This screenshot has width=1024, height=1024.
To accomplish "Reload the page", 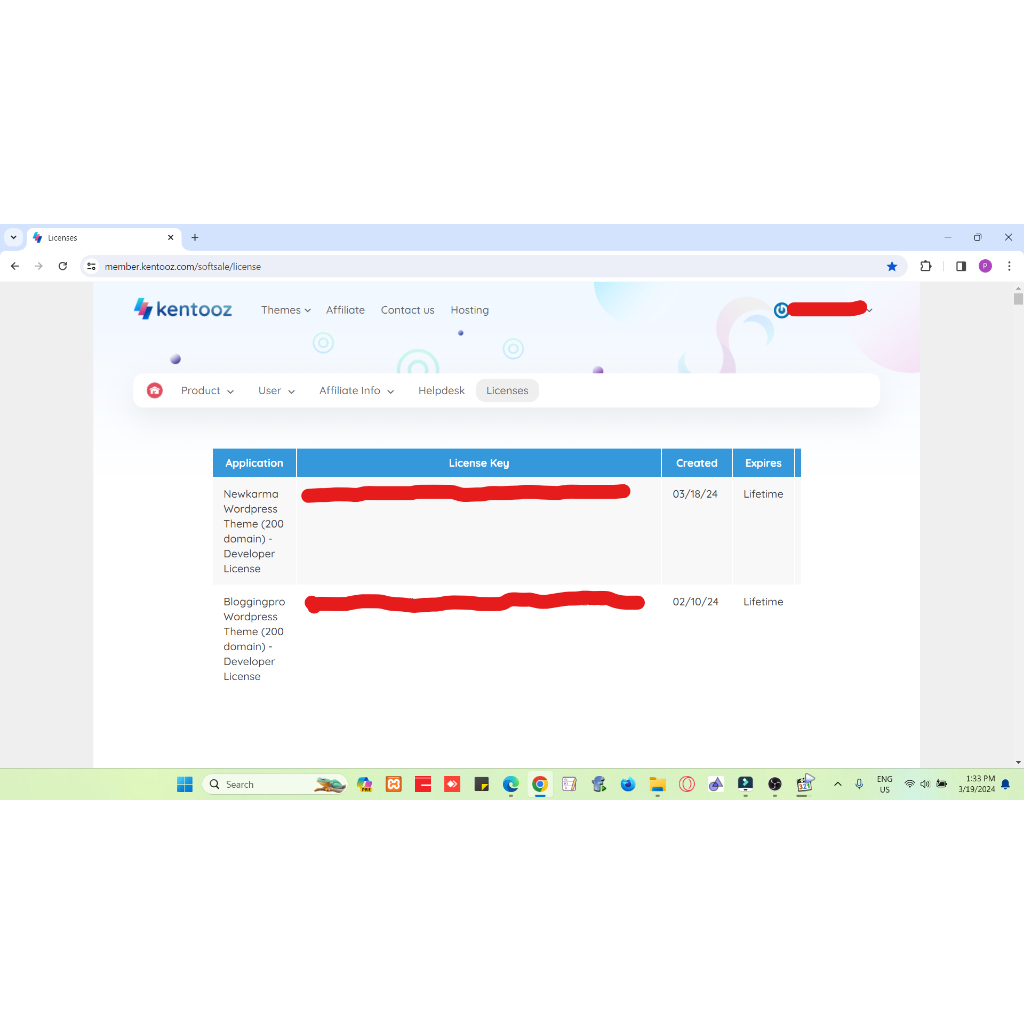I will pos(63,266).
